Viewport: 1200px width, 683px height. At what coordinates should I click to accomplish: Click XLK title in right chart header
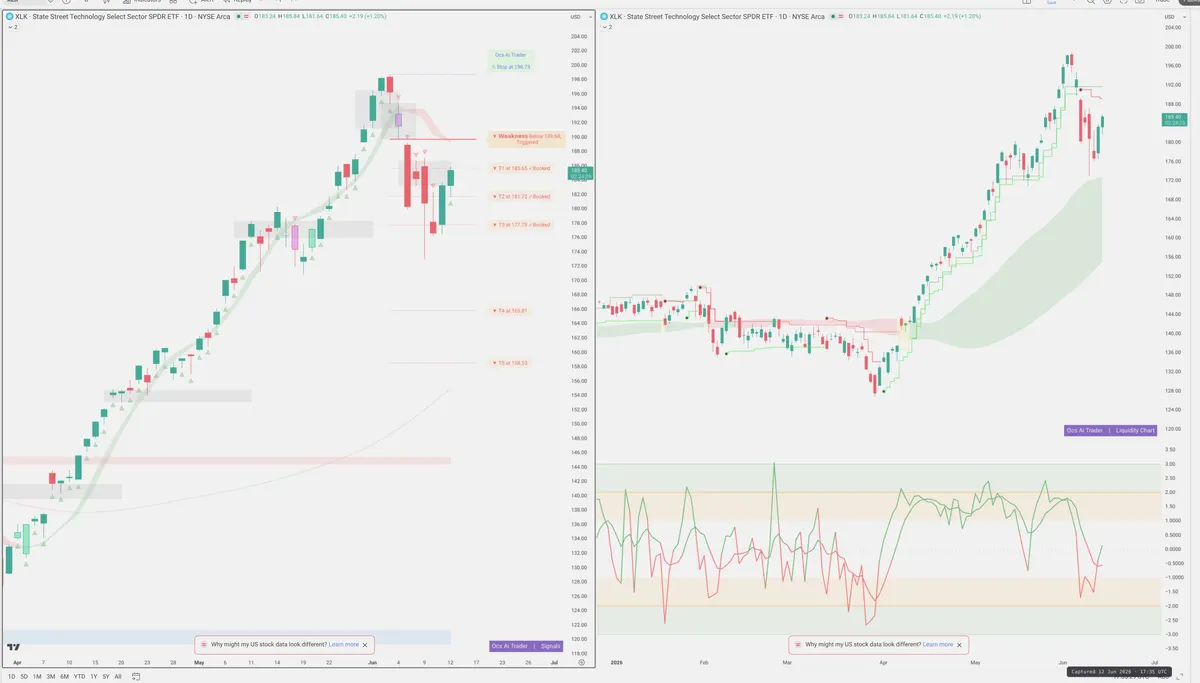(716, 17)
